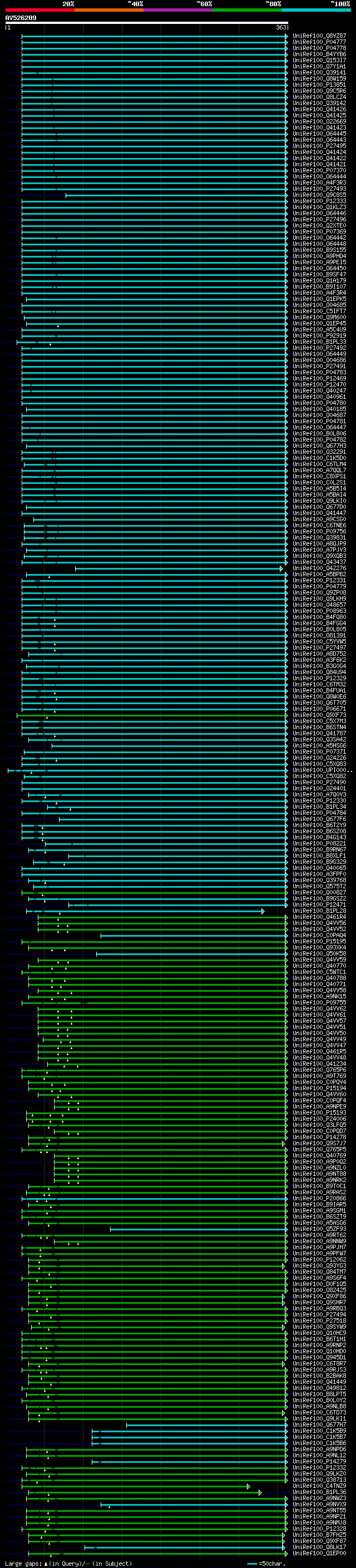Click the cyan alignment bar for UniRef100_Q9C8S5
Image resolution: width=356 pixels, height=1568 pixels.
click(x=176, y=195)
